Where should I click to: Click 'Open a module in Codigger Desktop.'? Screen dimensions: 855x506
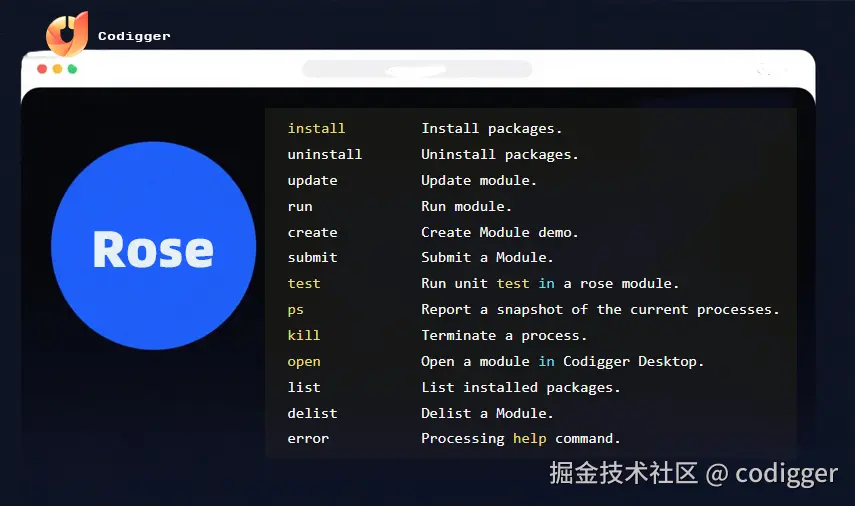(562, 362)
